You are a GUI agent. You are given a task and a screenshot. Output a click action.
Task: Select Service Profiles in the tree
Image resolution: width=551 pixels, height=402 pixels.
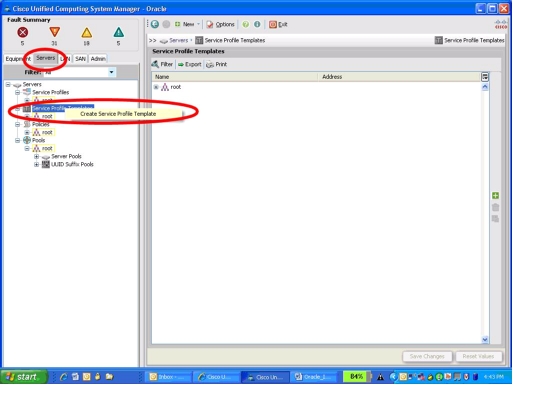(x=50, y=92)
